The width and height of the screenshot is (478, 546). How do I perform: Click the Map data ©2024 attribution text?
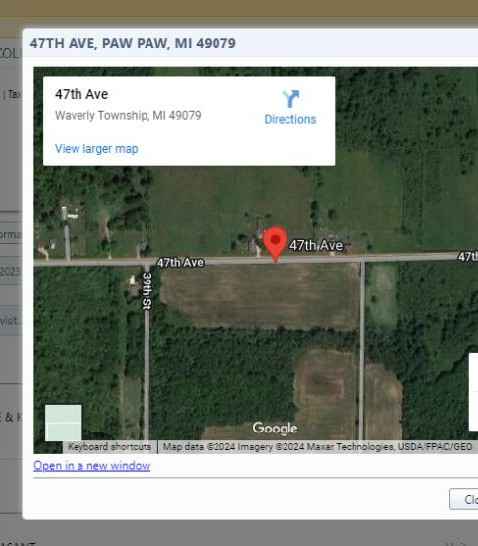click(x=317, y=447)
